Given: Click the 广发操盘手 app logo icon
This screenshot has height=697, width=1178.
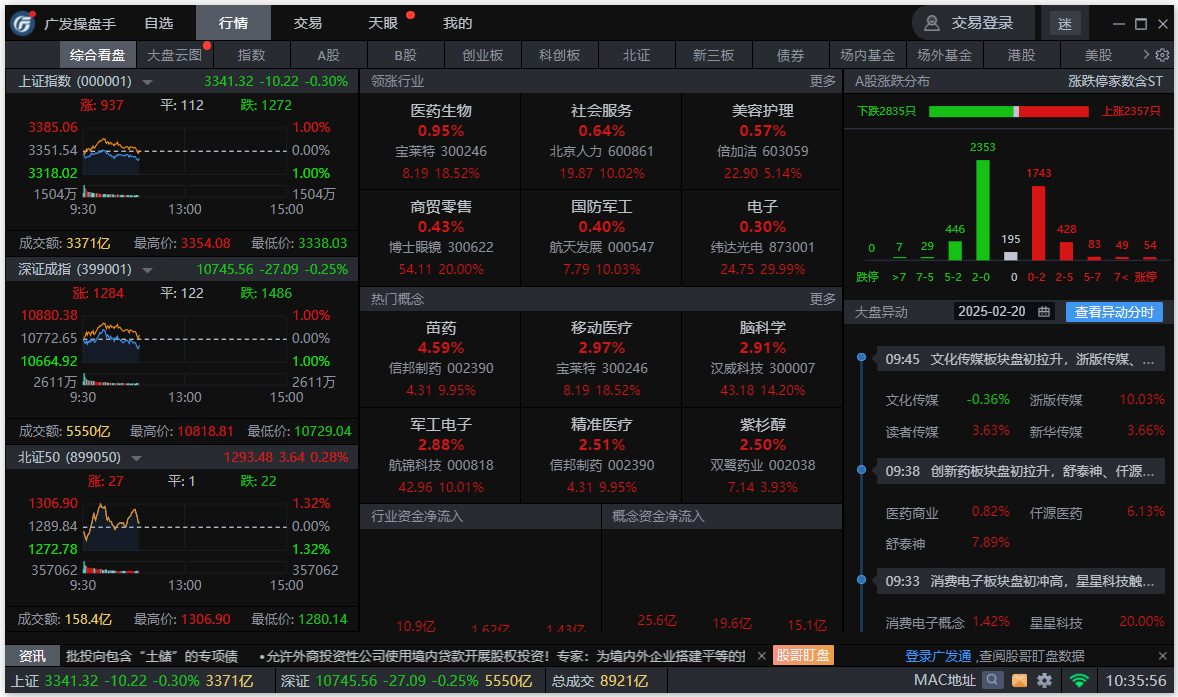Looking at the screenshot, I should (22, 22).
